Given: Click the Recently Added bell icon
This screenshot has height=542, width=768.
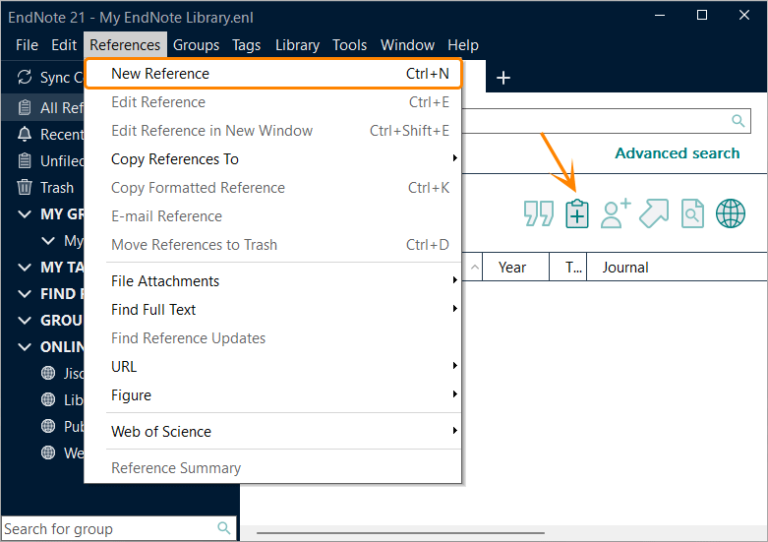Looking at the screenshot, I should pos(24,134).
